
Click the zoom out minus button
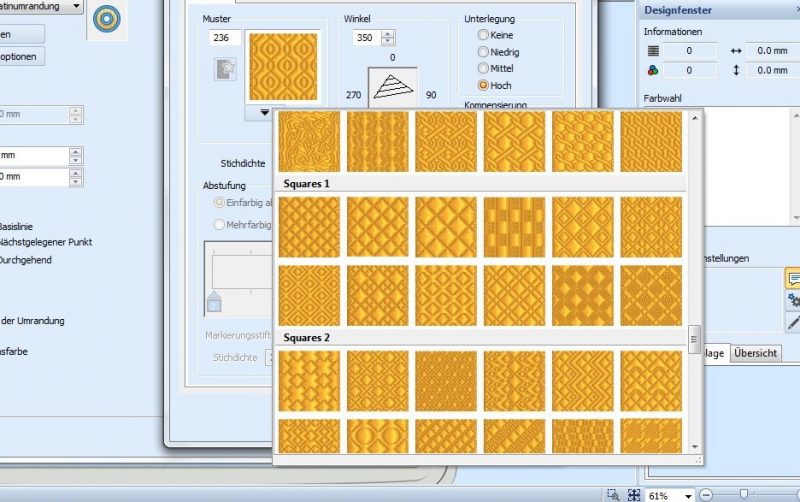[706, 495]
